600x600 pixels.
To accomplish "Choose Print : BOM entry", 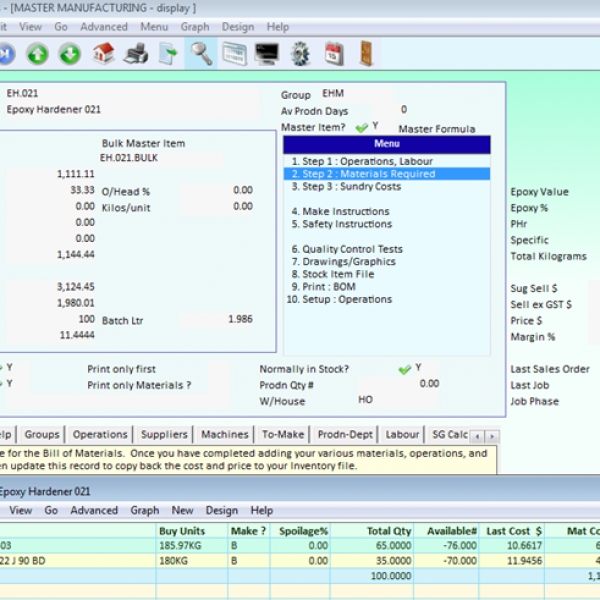I will click(386, 287).
